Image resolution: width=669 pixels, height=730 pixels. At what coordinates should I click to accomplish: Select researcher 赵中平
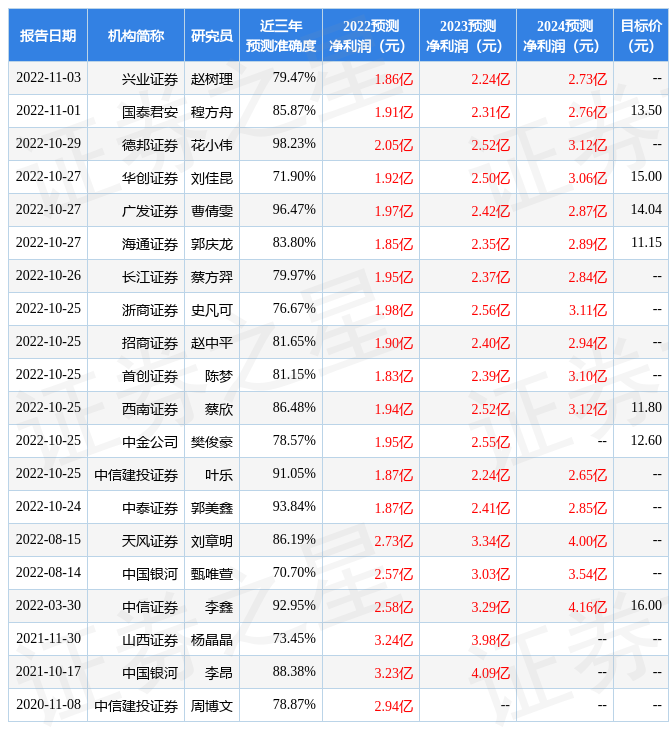click(x=212, y=344)
